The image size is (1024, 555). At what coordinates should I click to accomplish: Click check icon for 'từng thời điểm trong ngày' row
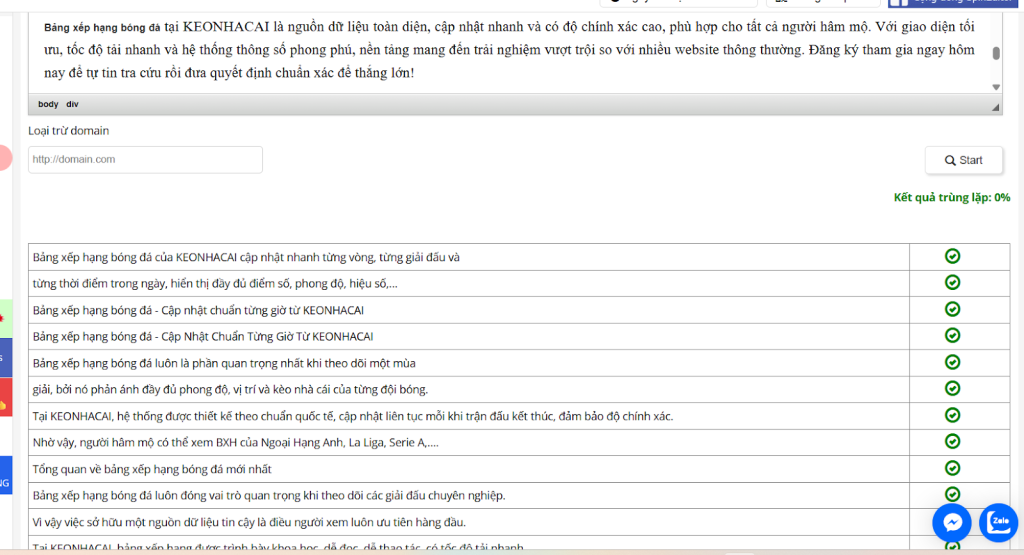952,283
